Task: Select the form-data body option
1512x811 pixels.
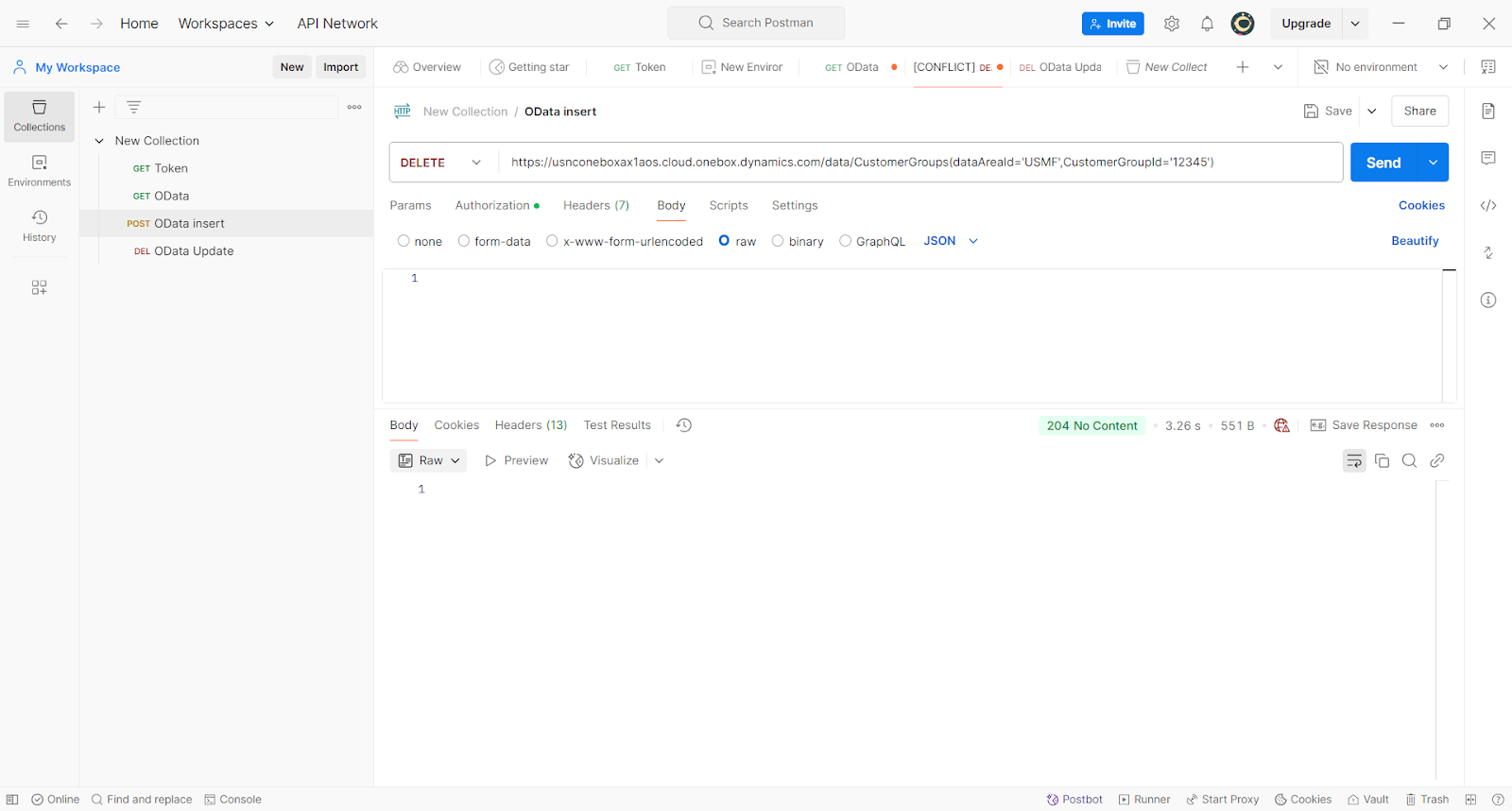Action: coord(464,241)
